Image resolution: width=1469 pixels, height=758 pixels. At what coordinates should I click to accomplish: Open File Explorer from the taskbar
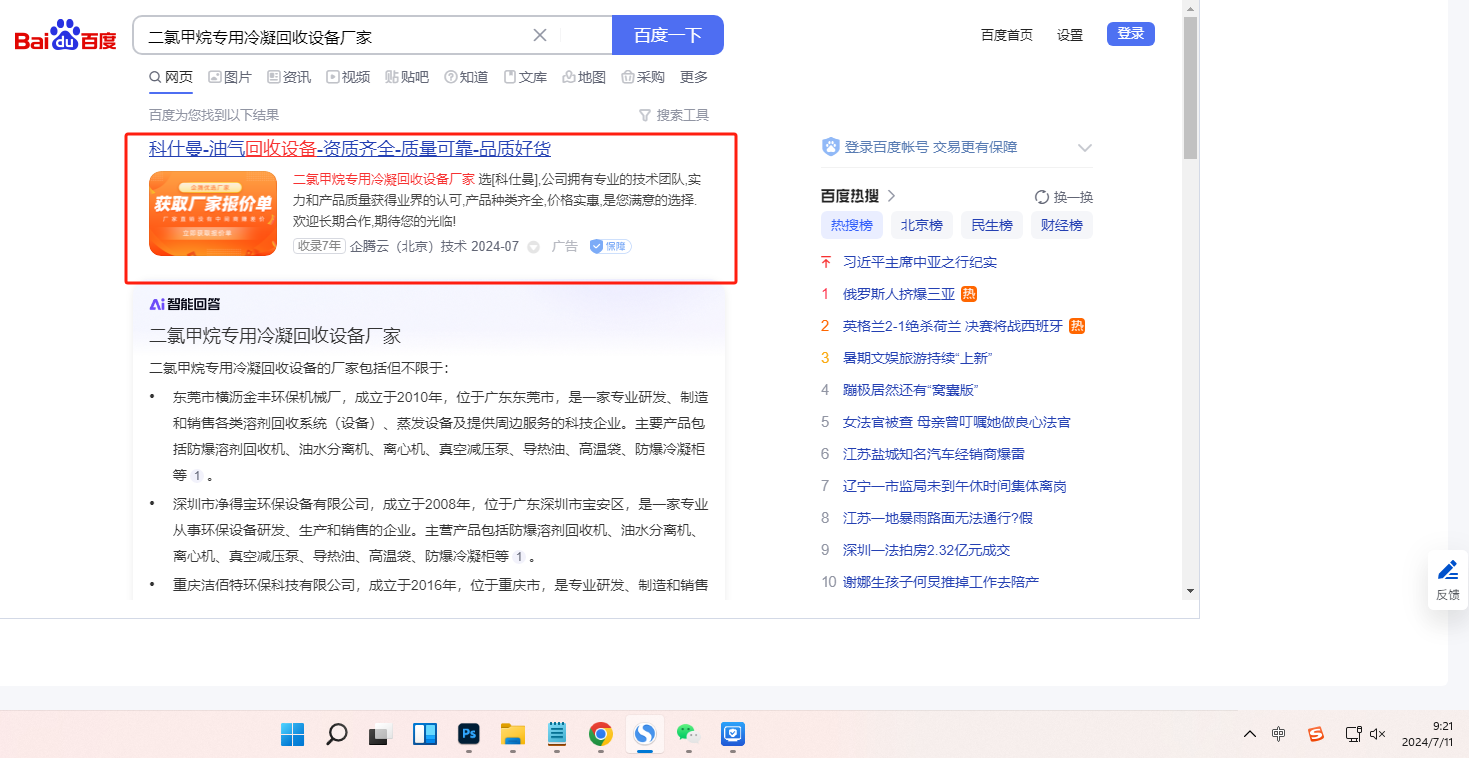click(513, 734)
